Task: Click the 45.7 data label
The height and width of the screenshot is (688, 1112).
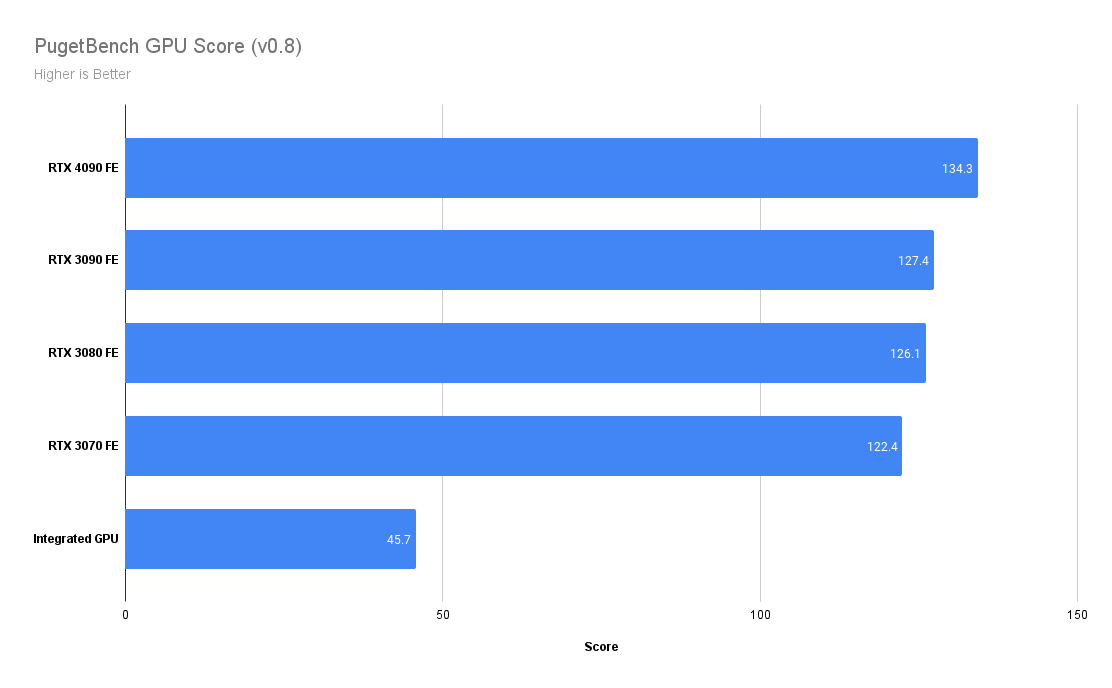Action: (399, 539)
